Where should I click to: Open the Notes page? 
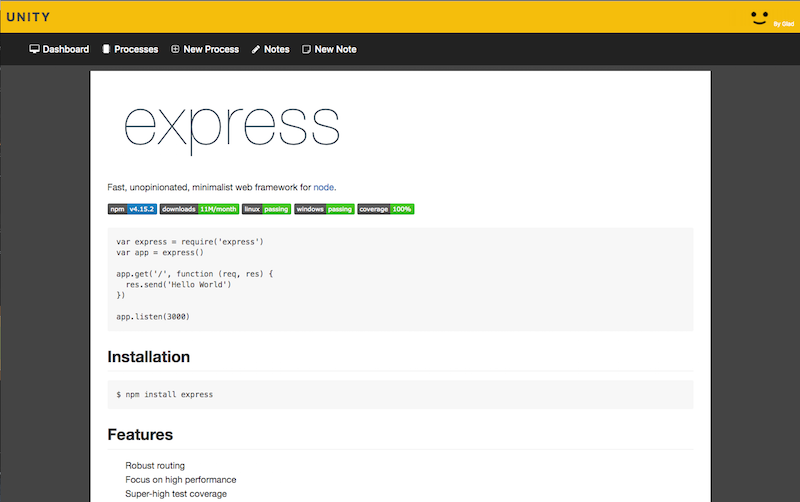click(270, 49)
